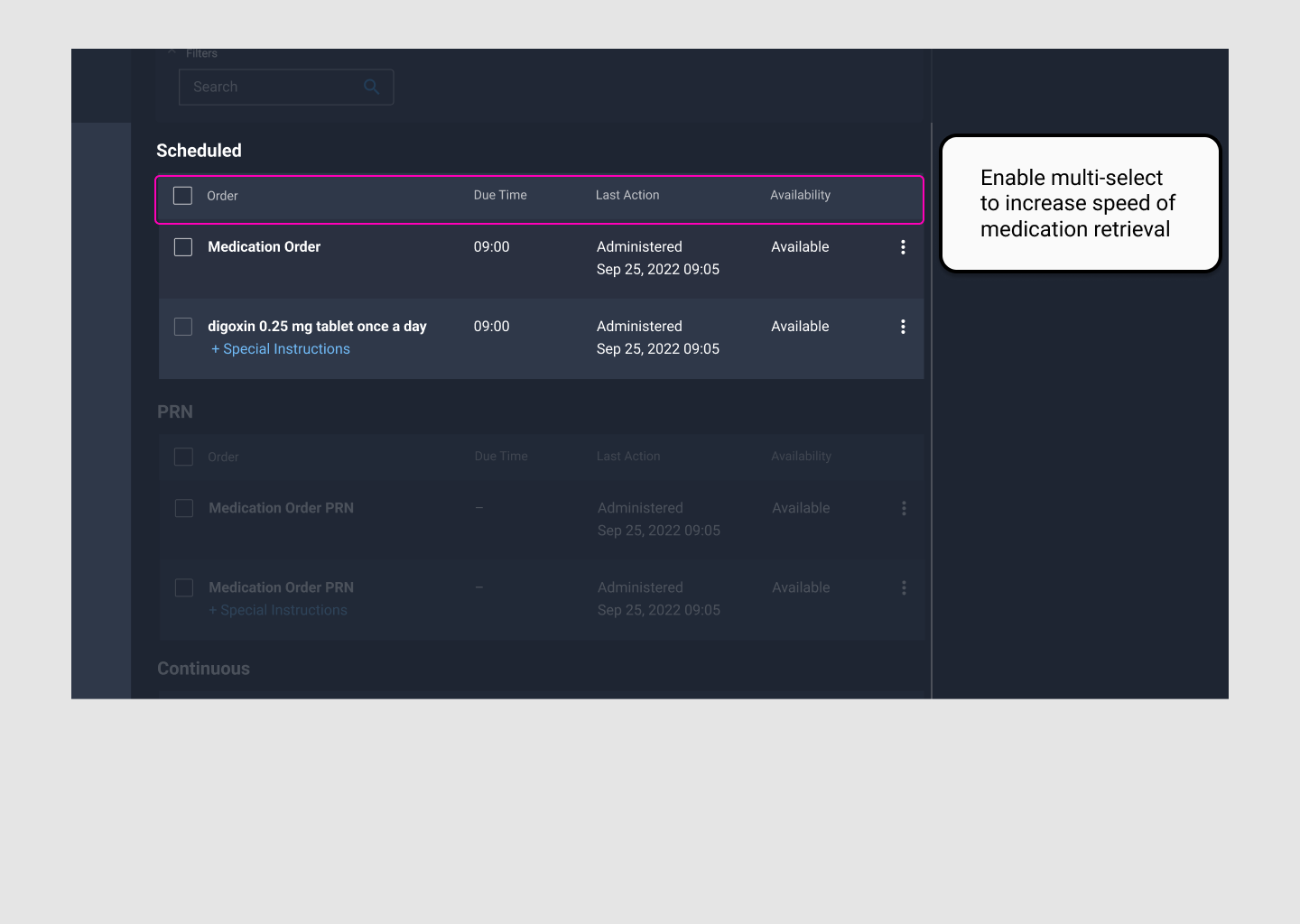Click the magnifier icon in Search field
The width and height of the screenshot is (1300, 924).
371,87
